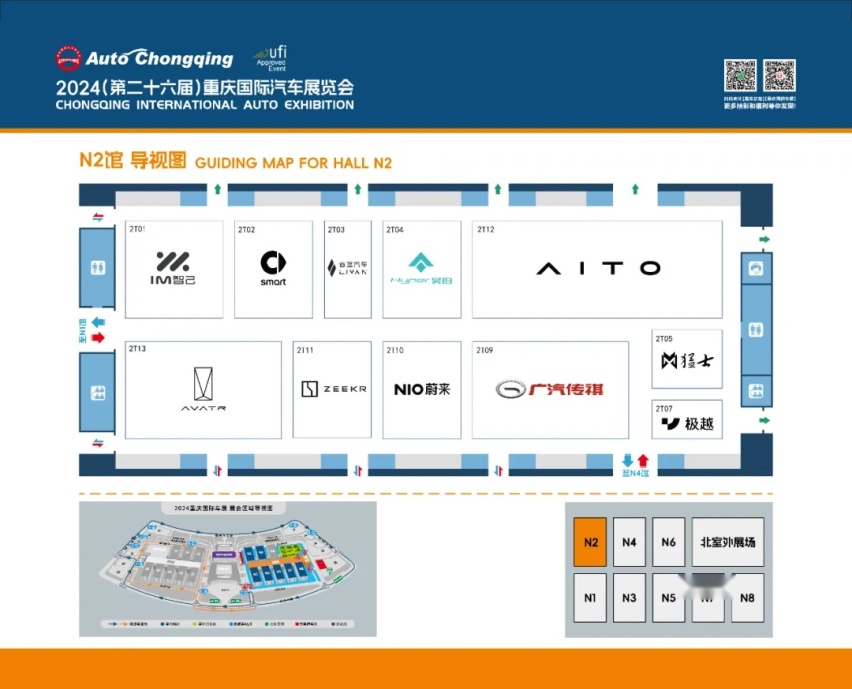The height and width of the screenshot is (689, 852).
Task: Click booth number 2T01
Action: click(137, 229)
